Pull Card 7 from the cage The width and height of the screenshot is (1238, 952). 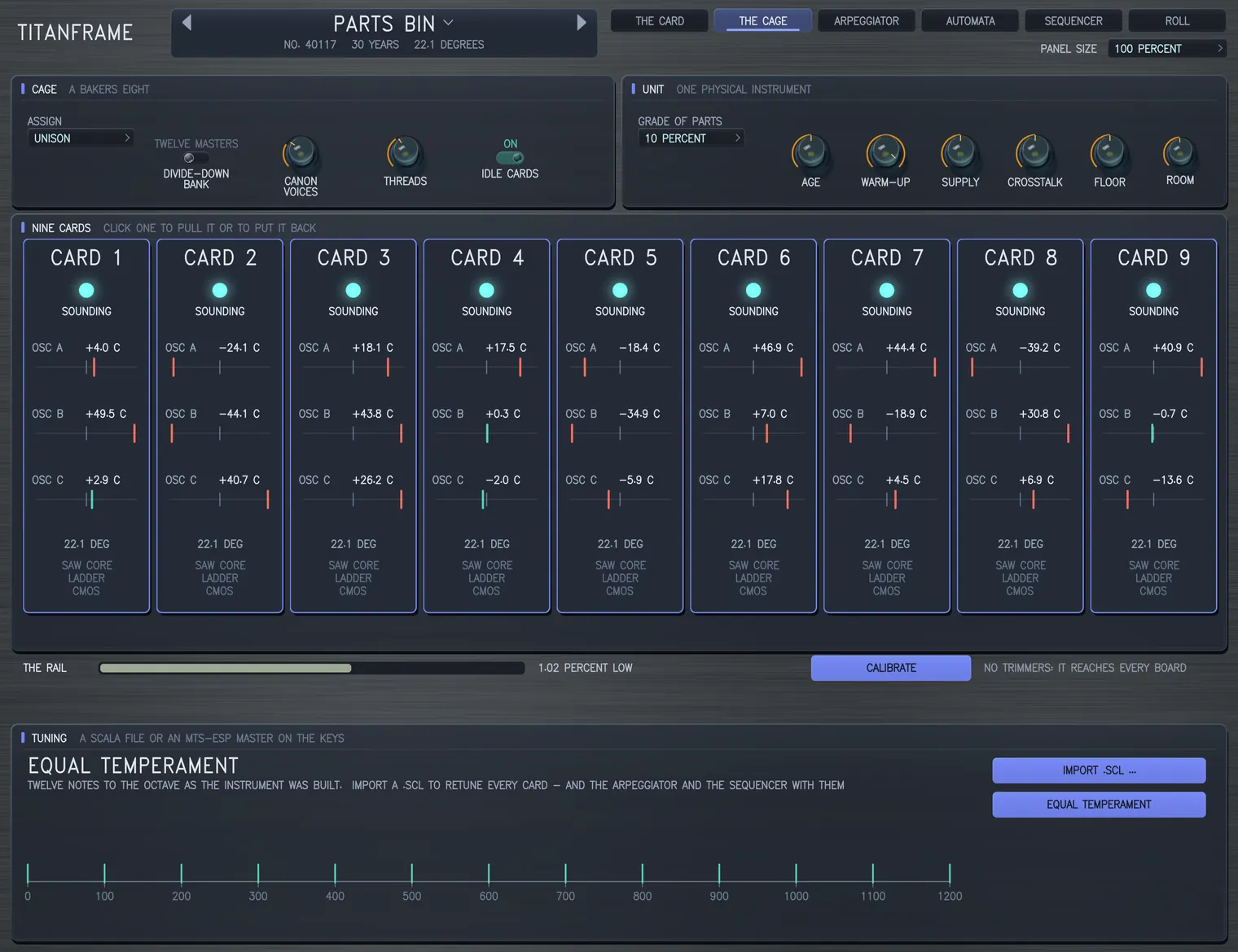887,426
